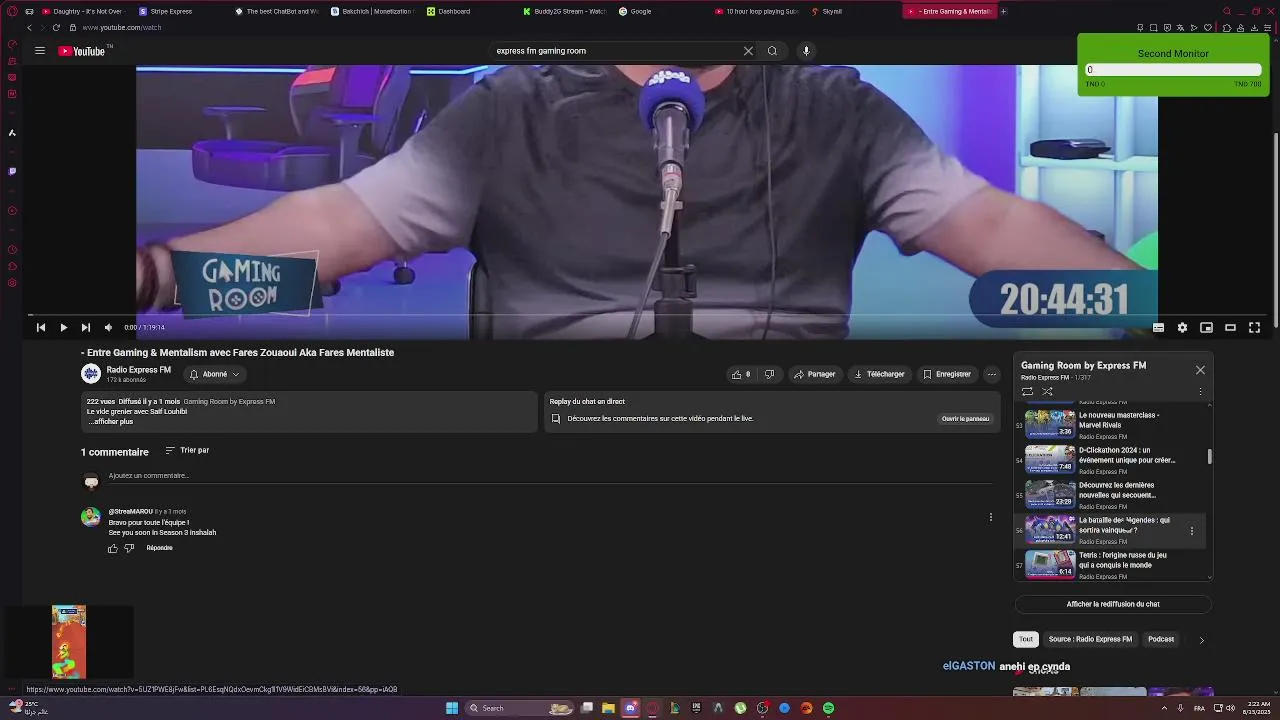
Task: Toggle subtitles on the player
Action: pos(1158,327)
